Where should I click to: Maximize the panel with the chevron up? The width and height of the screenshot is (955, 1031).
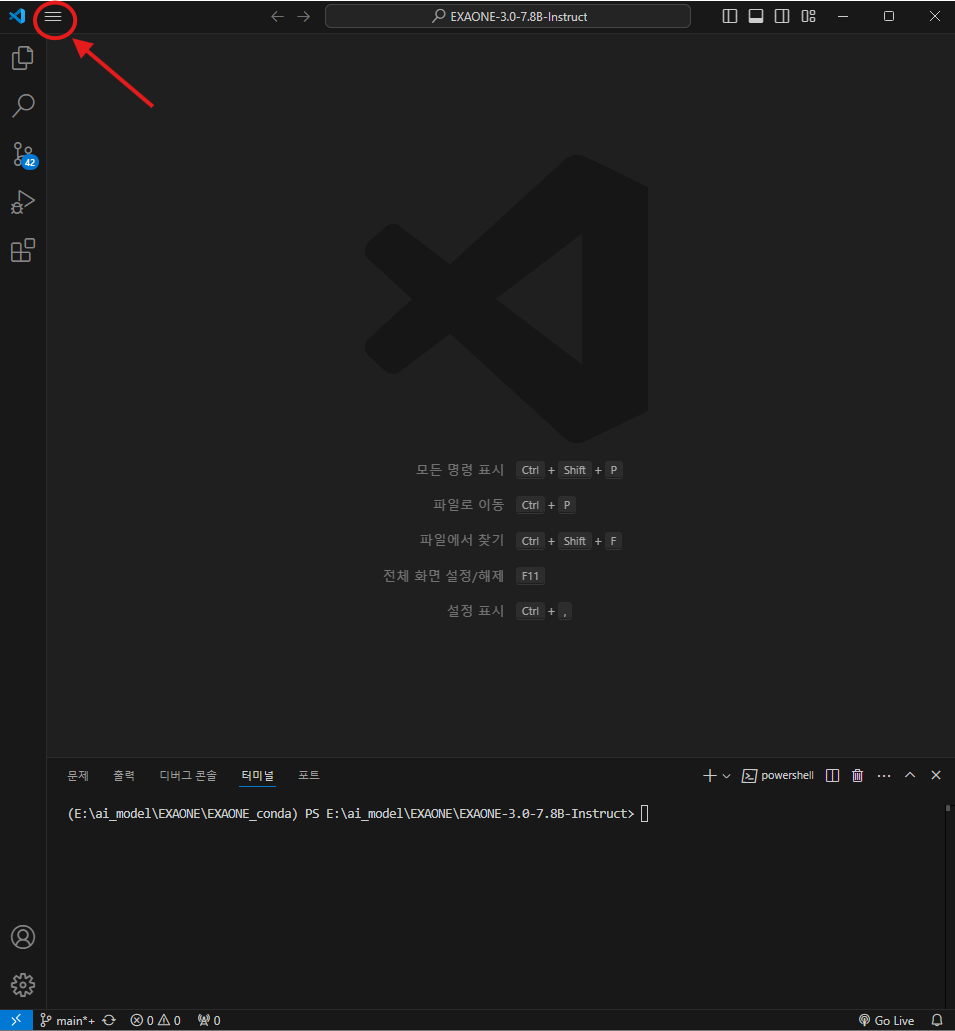coord(910,775)
